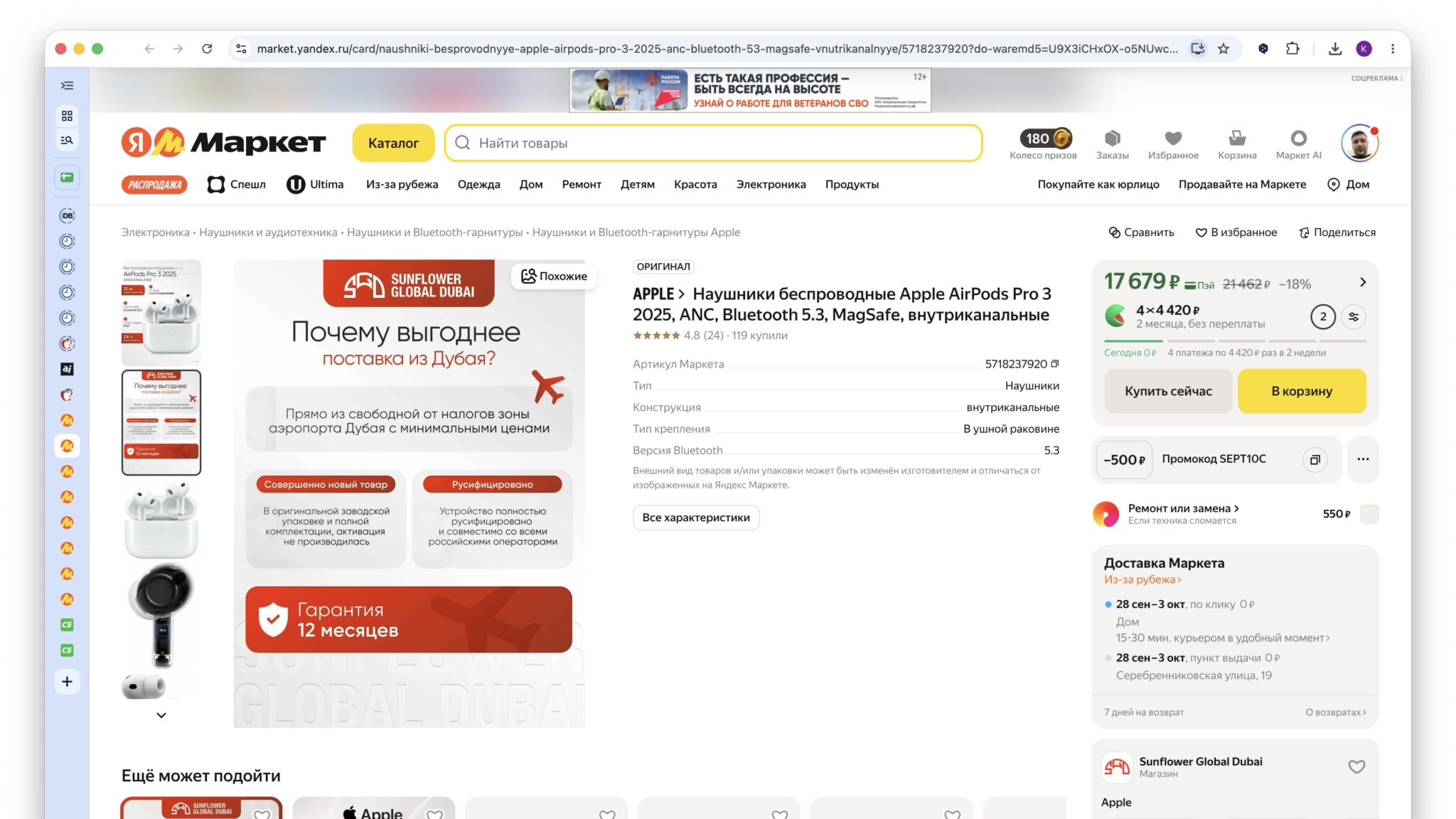Open the header Избранное heart
The image size is (1456, 819).
[x=1173, y=144]
